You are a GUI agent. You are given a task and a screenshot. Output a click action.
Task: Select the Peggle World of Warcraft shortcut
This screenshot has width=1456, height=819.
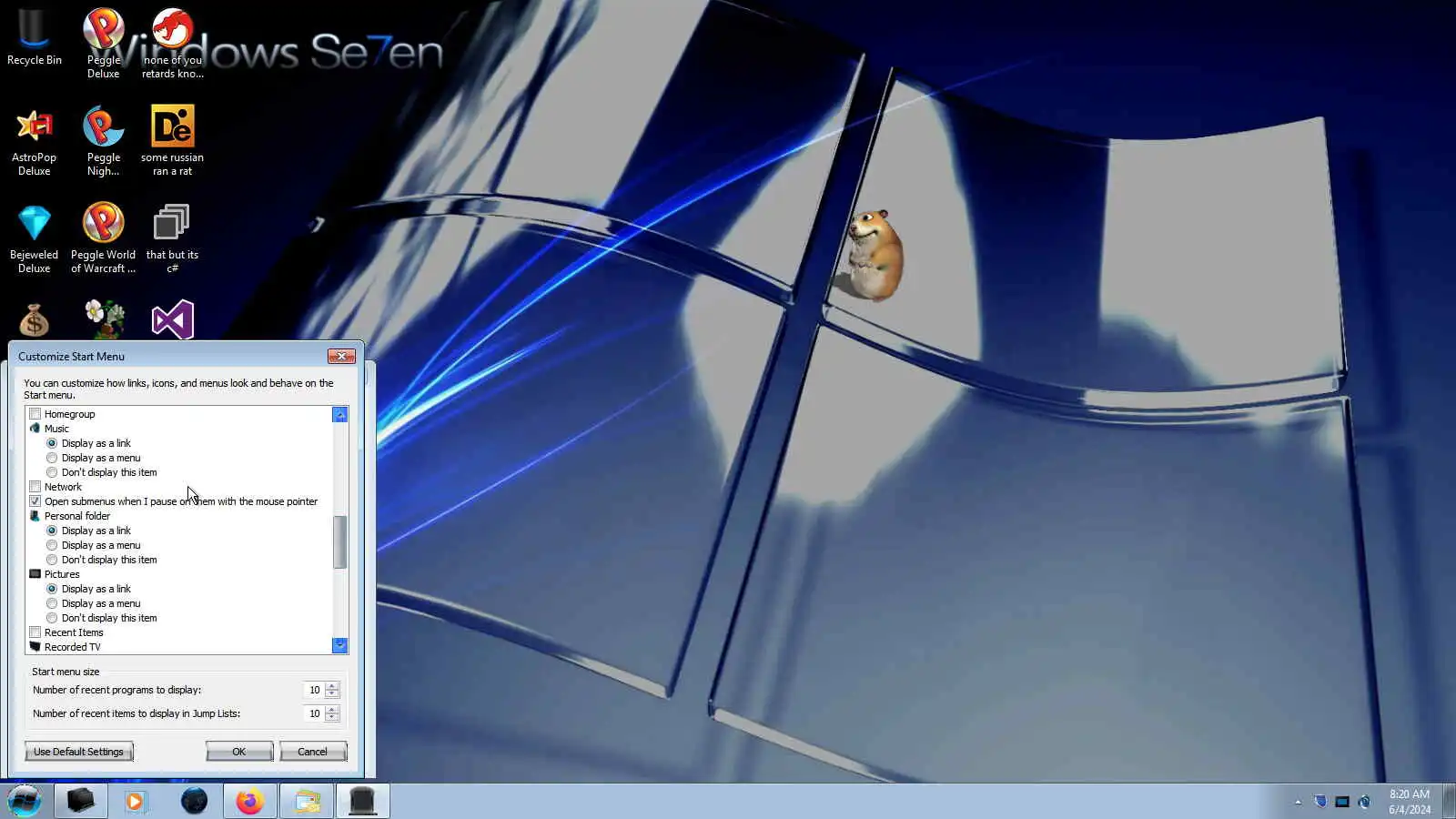[x=103, y=238]
